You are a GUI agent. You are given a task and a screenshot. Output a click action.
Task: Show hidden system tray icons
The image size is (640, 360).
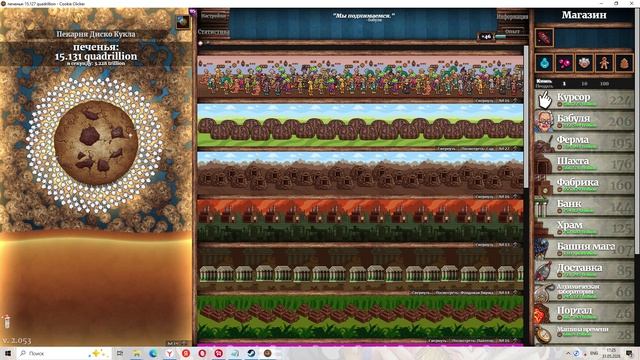pyautogui.click(x=568, y=353)
